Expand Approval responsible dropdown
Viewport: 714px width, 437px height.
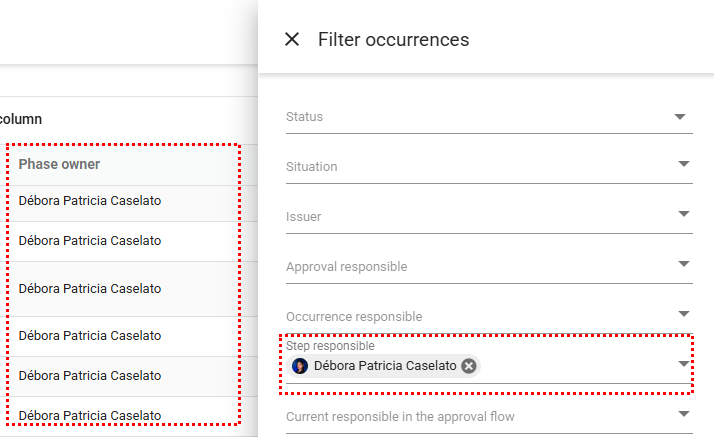(x=682, y=264)
